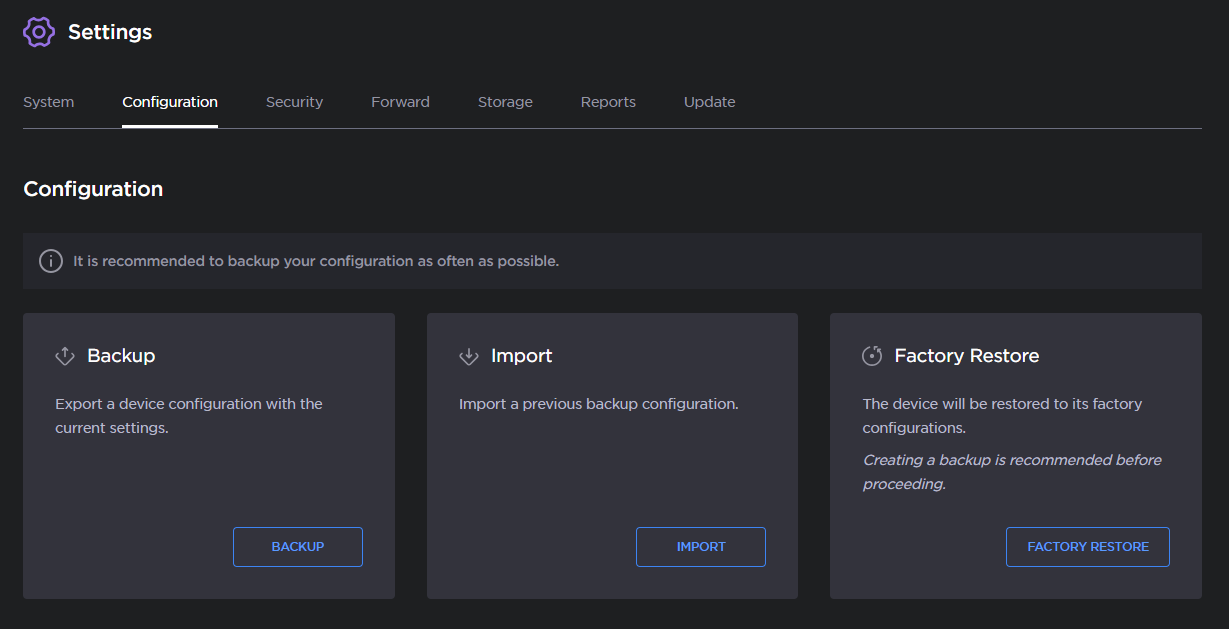Click the restore timer icon beside Factory Restore
This screenshot has height=629, width=1229.
pos(871,355)
